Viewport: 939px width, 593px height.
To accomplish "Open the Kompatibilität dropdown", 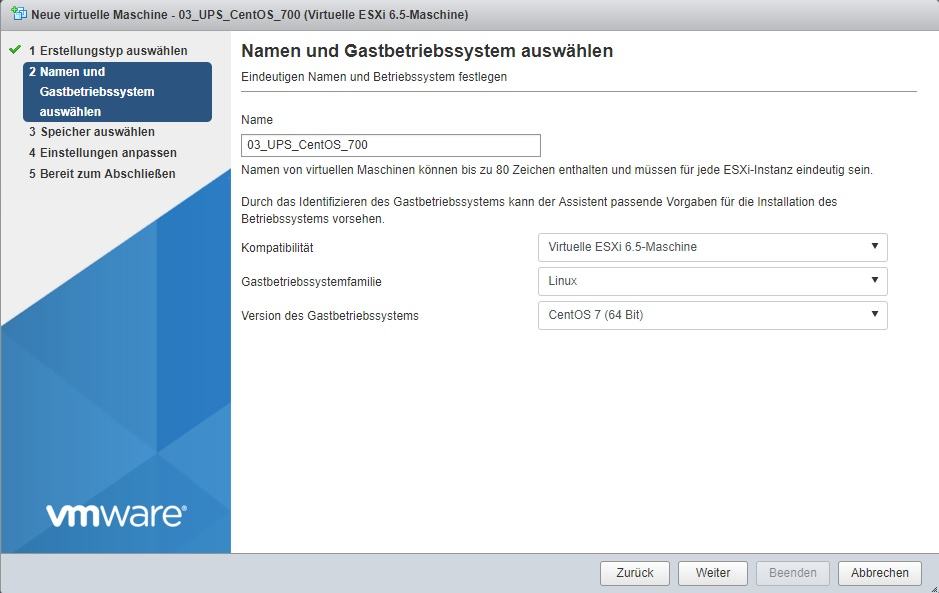I will 713,247.
